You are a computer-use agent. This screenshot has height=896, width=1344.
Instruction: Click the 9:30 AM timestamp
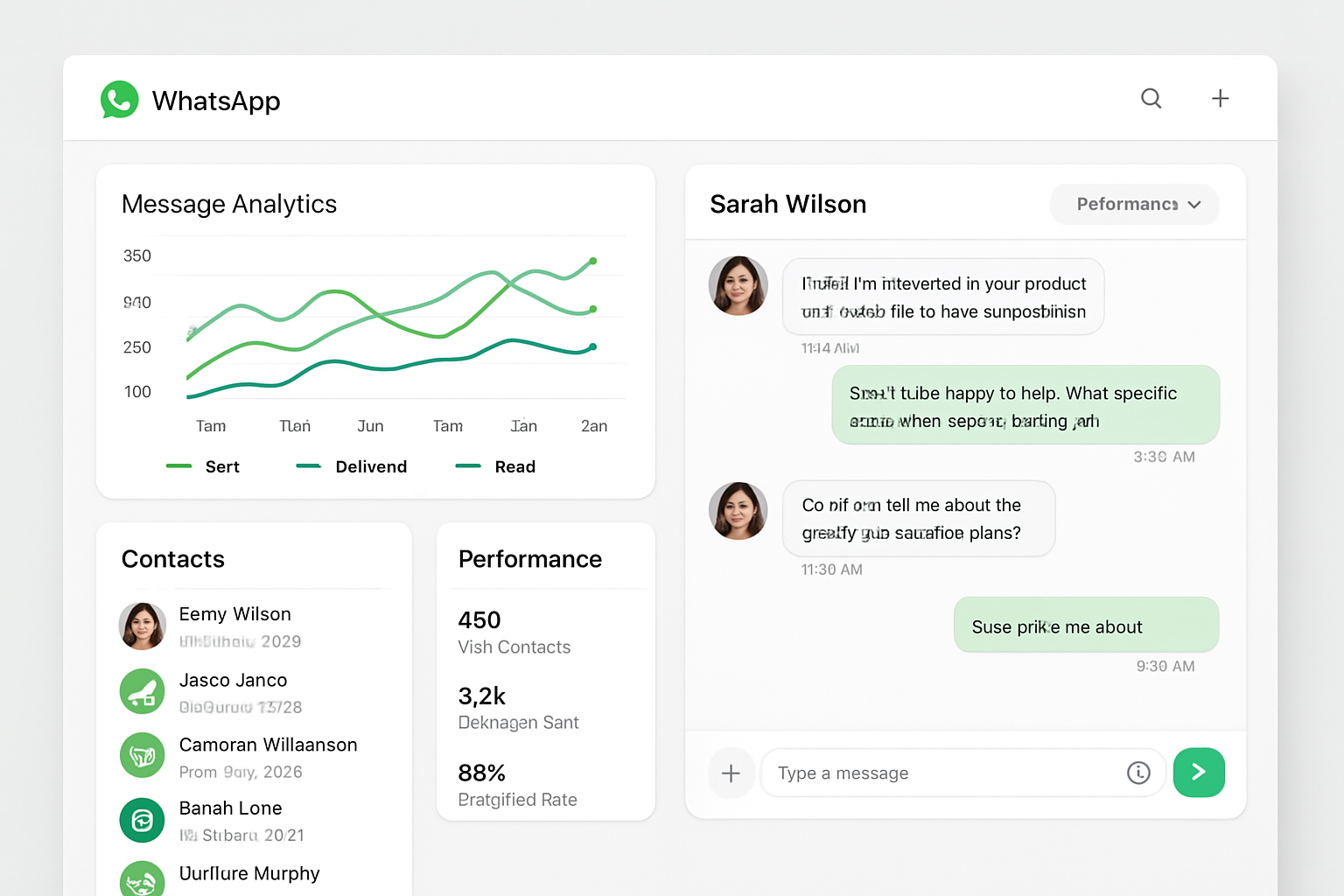click(x=1165, y=666)
